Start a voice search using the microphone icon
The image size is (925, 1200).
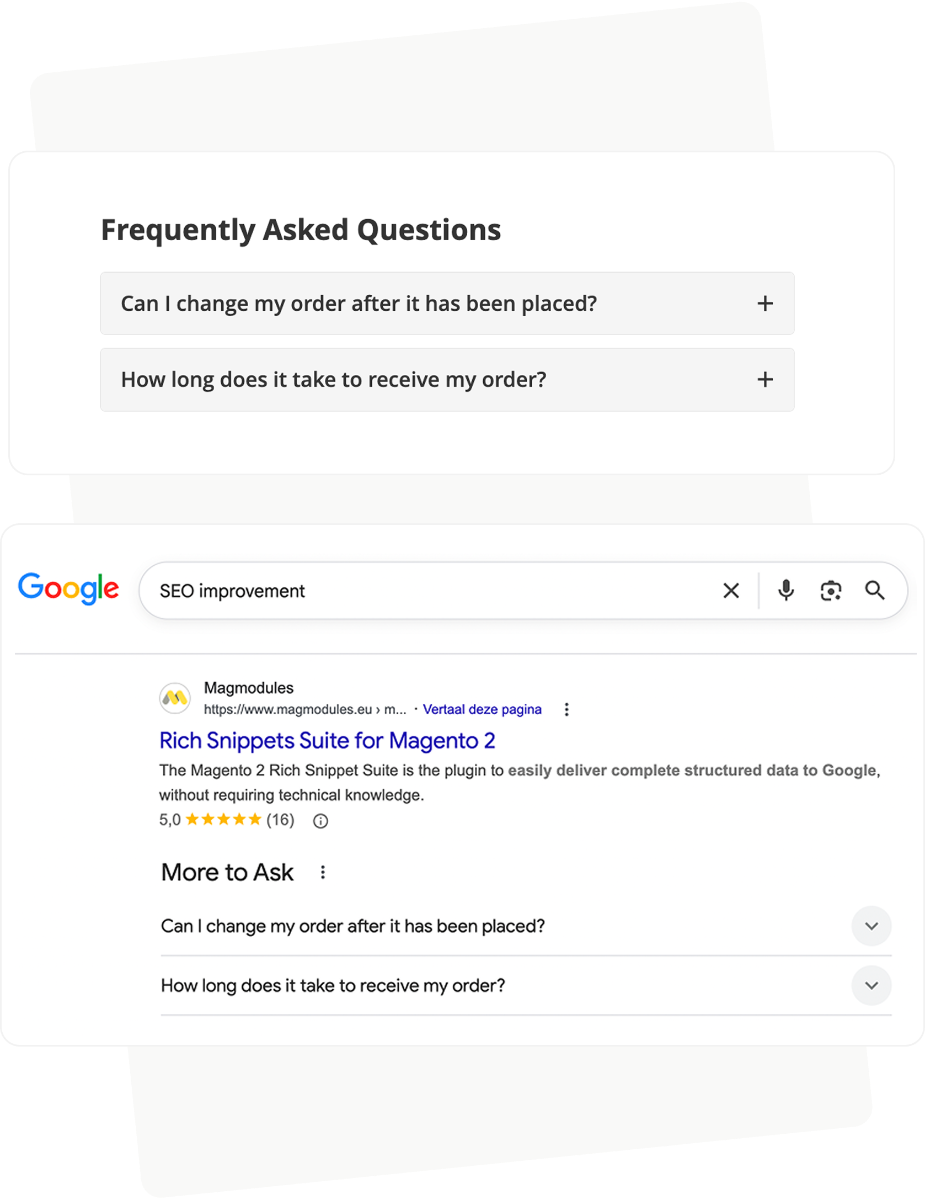tap(786, 590)
